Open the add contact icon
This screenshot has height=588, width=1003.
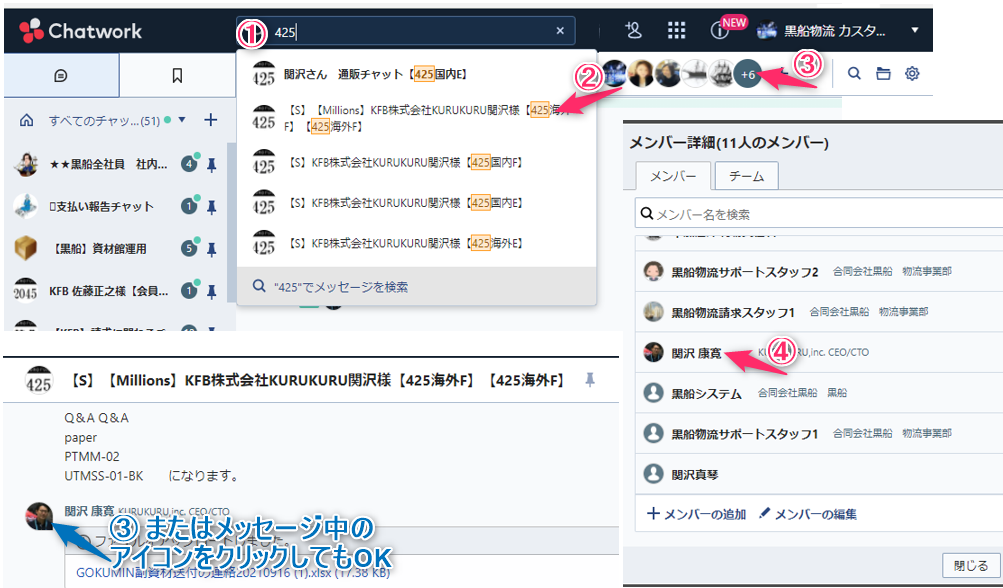633,30
